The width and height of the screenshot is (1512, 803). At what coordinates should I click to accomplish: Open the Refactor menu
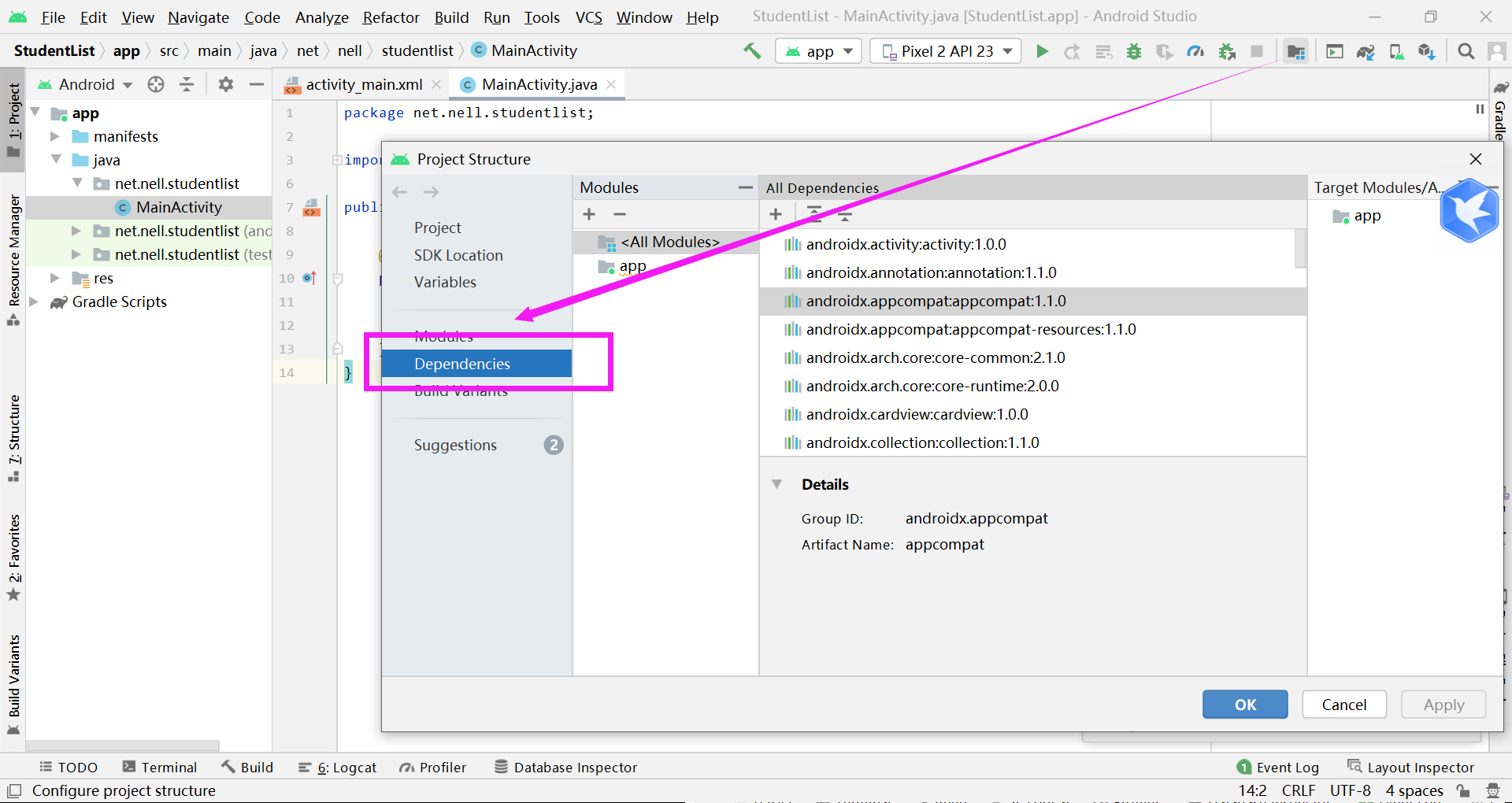[391, 17]
